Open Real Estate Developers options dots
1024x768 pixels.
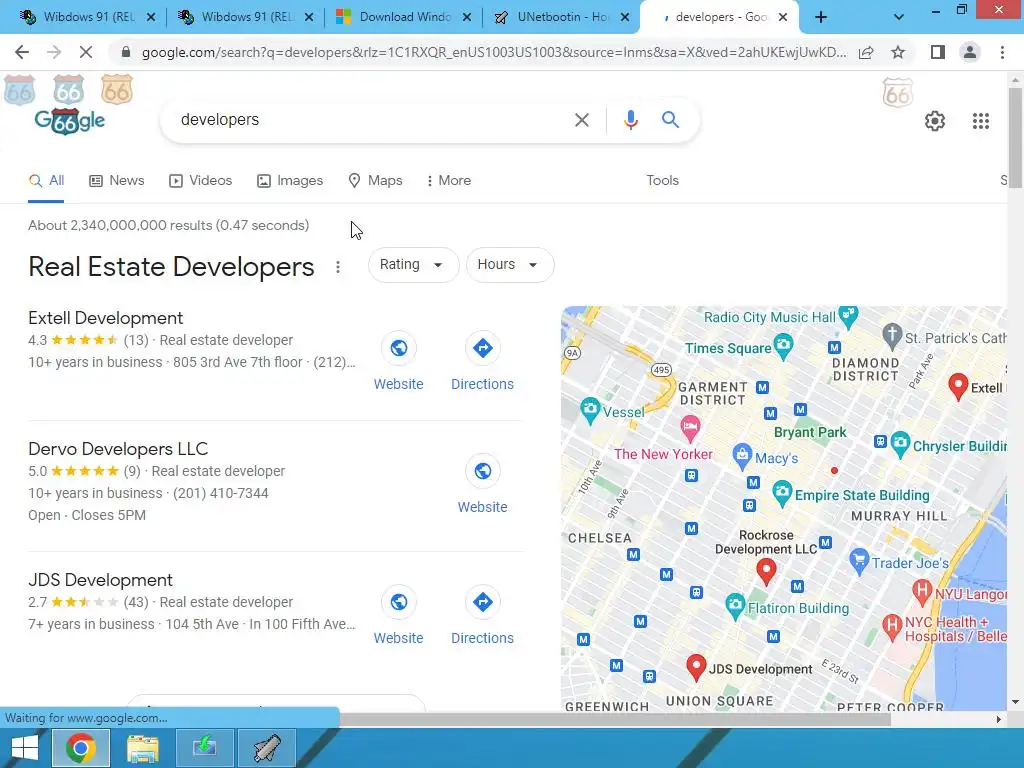[x=338, y=267]
